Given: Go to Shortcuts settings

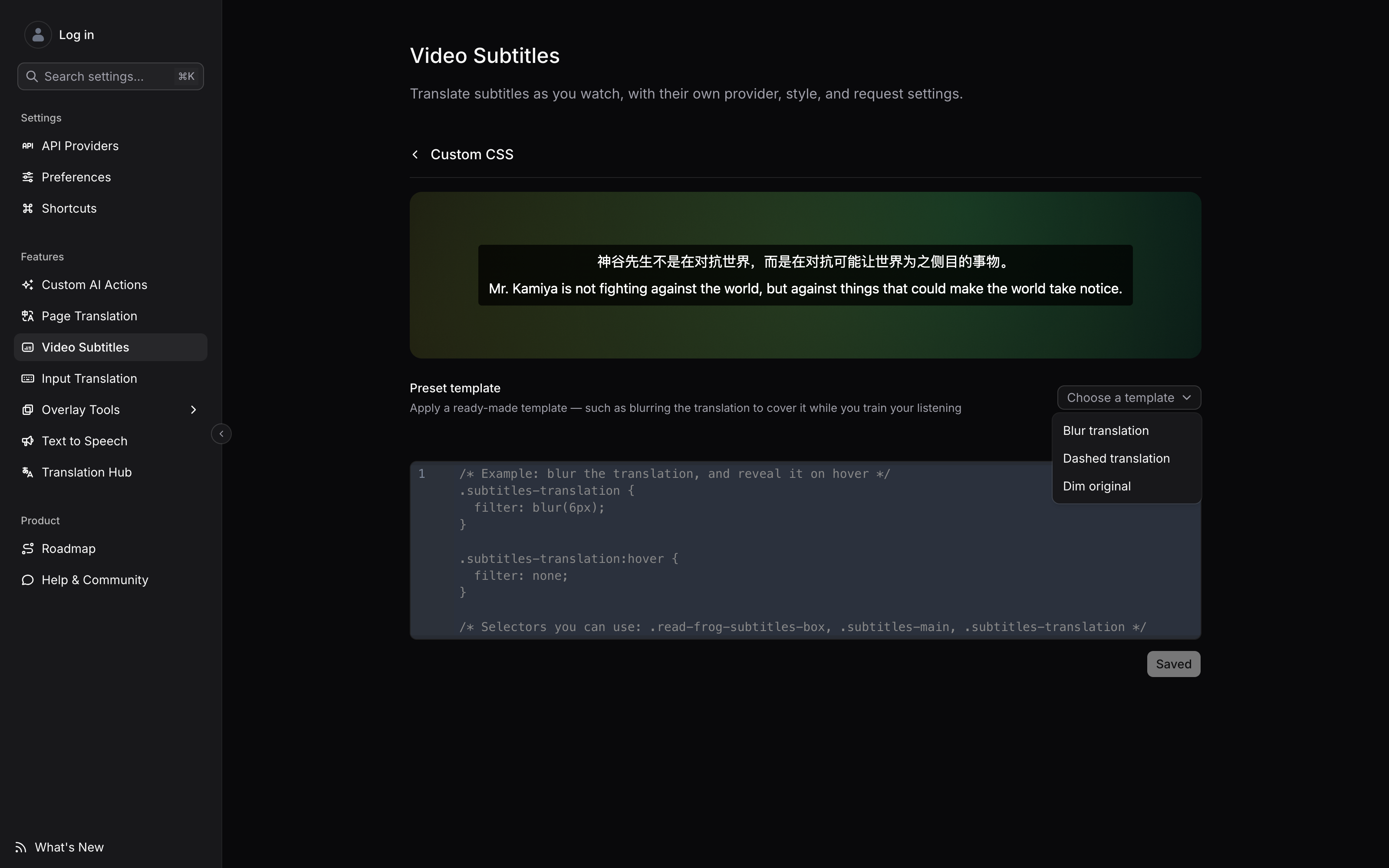Looking at the screenshot, I should click(x=111, y=208).
